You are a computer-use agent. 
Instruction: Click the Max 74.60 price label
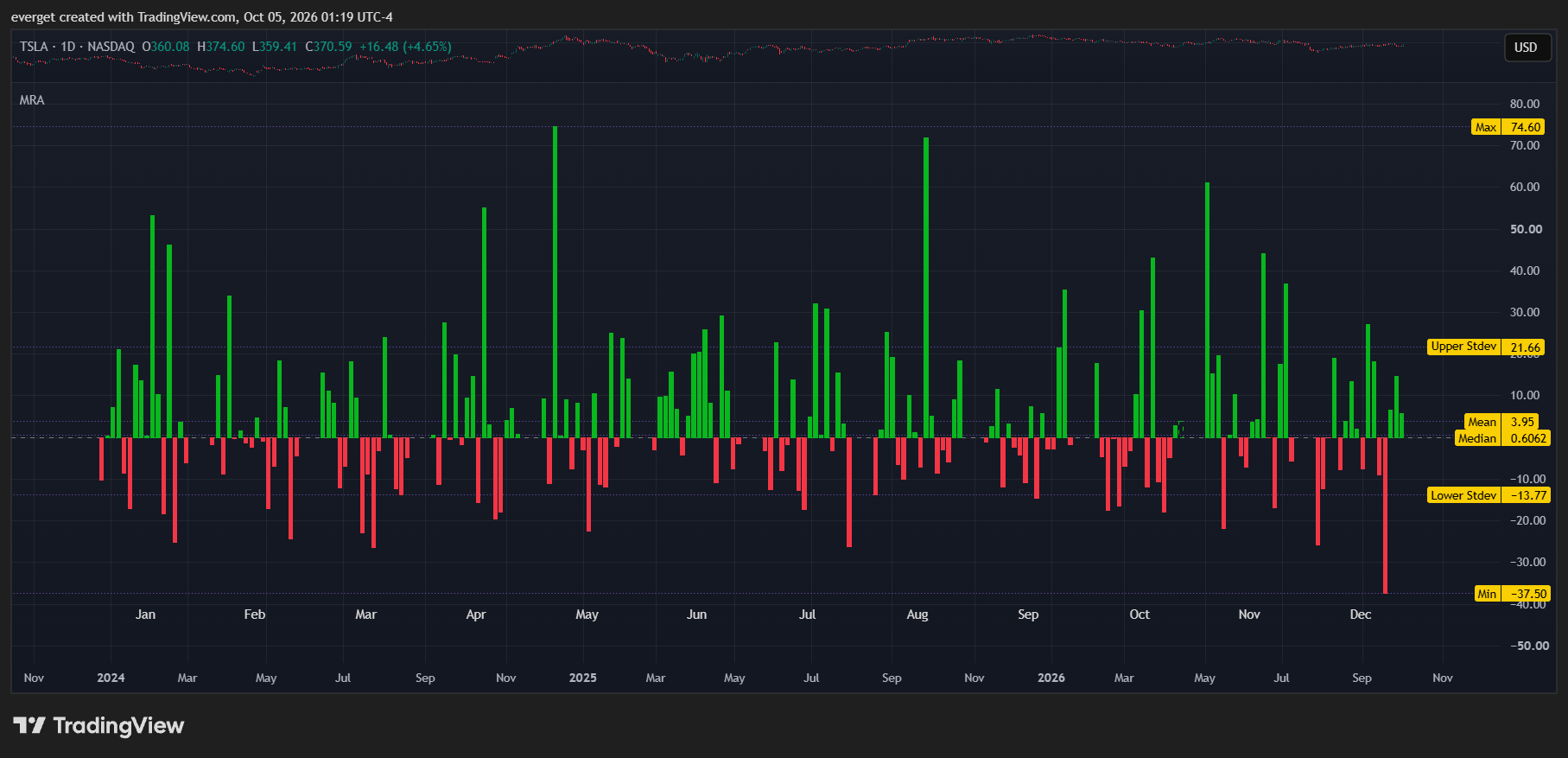click(x=1508, y=127)
